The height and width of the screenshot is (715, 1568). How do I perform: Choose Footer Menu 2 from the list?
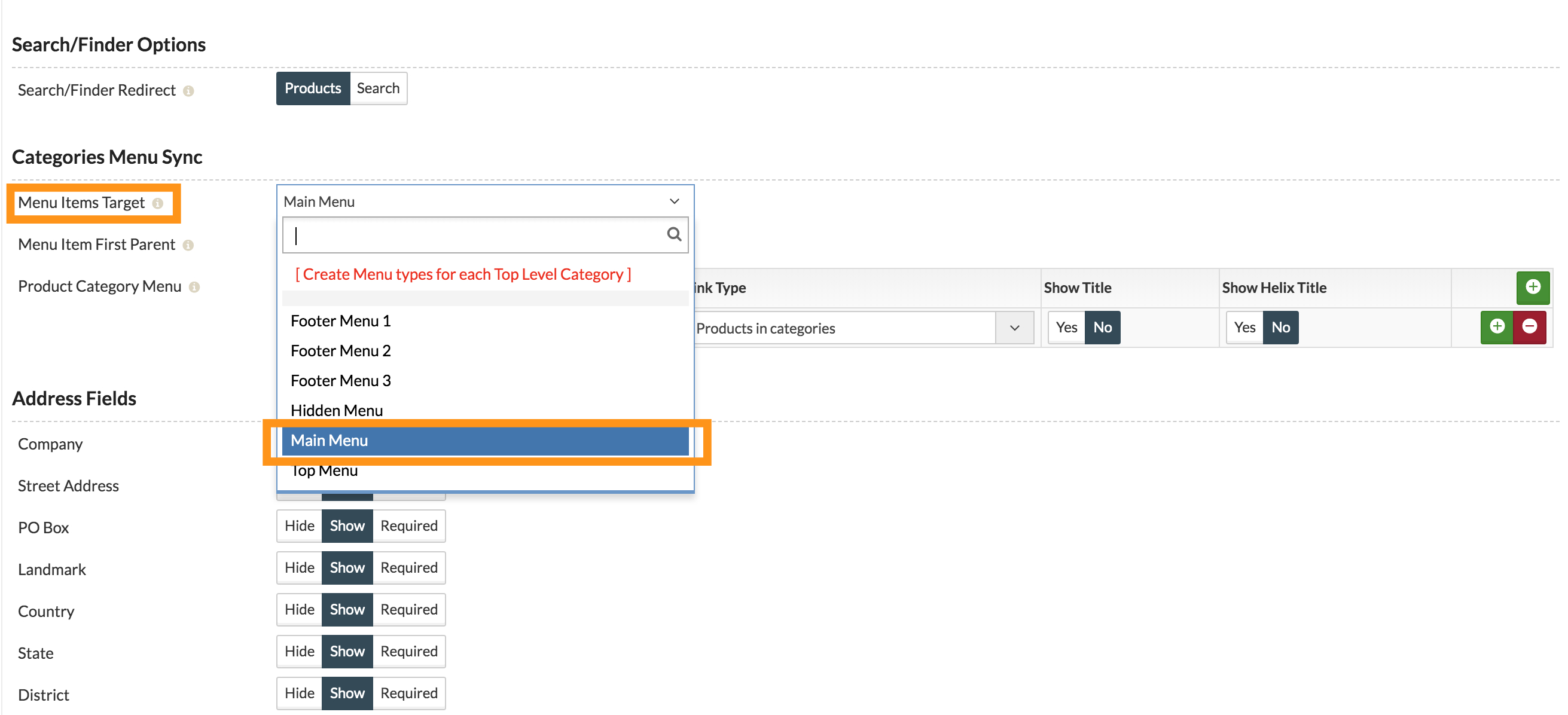[340, 350]
